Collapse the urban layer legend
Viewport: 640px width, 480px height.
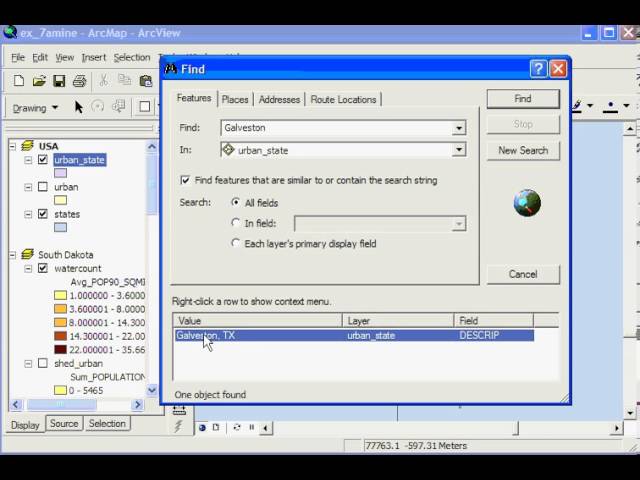28,187
